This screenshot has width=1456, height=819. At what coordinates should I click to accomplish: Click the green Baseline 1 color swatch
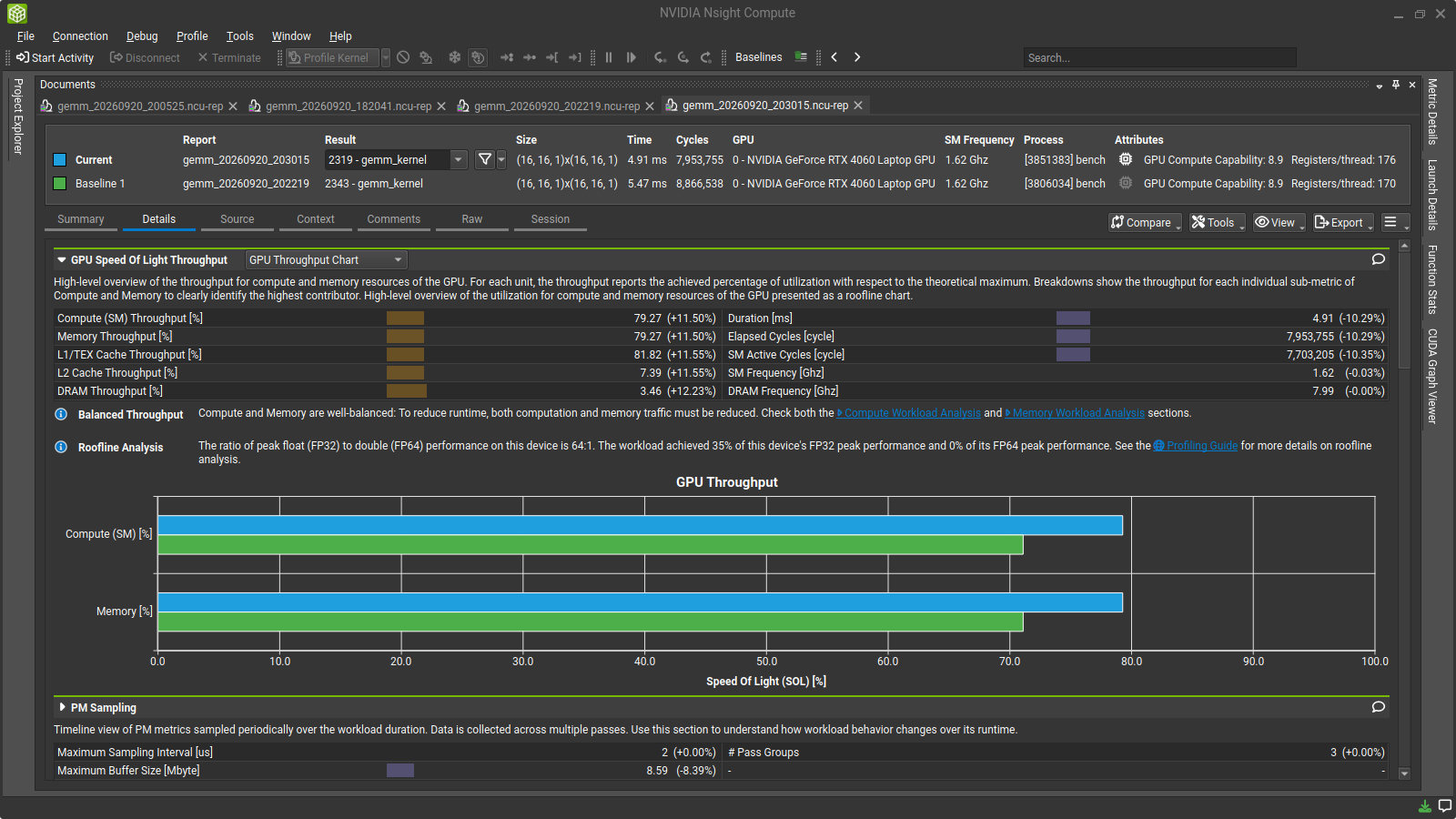pos(60,184)
